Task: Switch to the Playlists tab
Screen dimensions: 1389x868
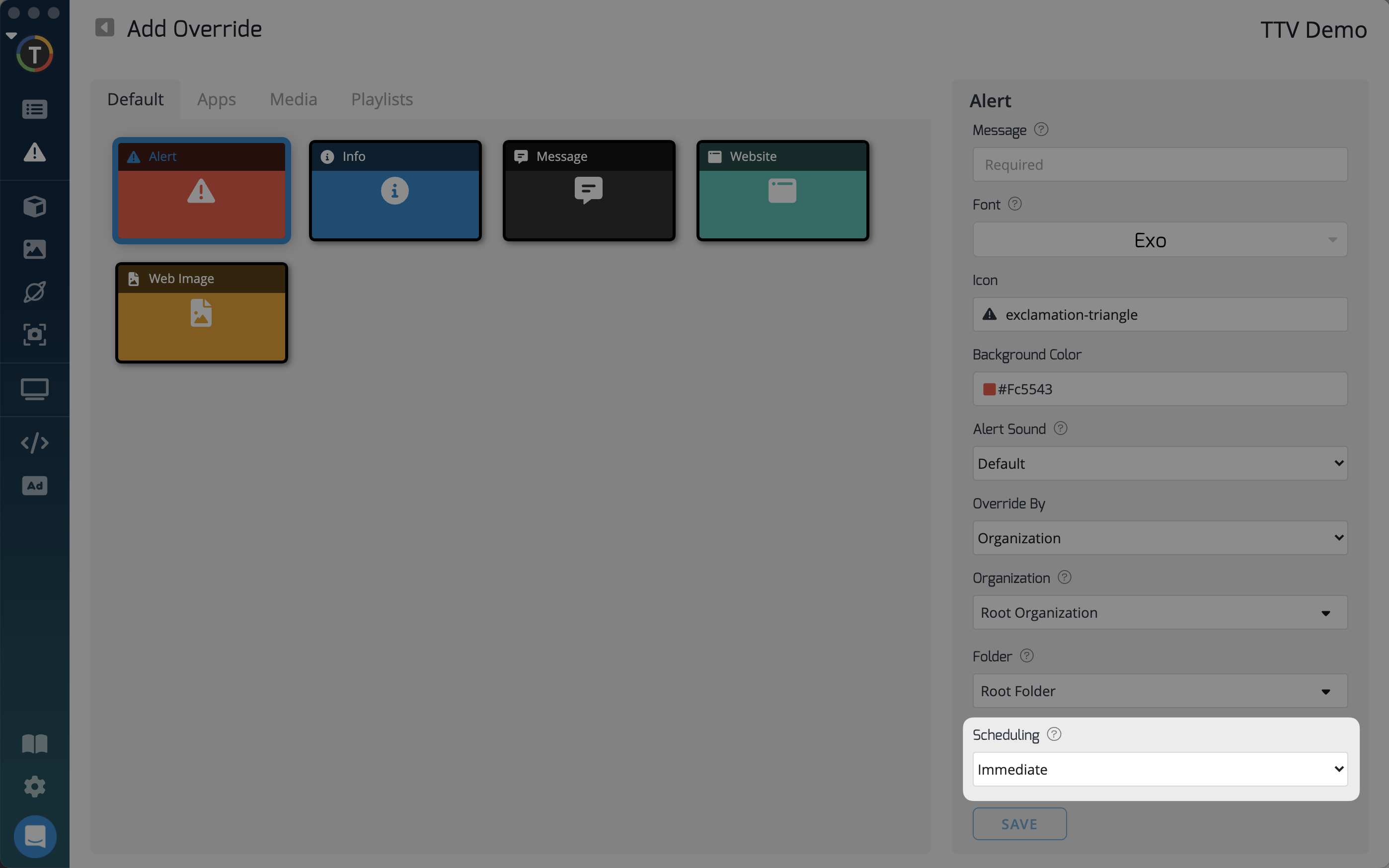Action: tap(382, 99)
